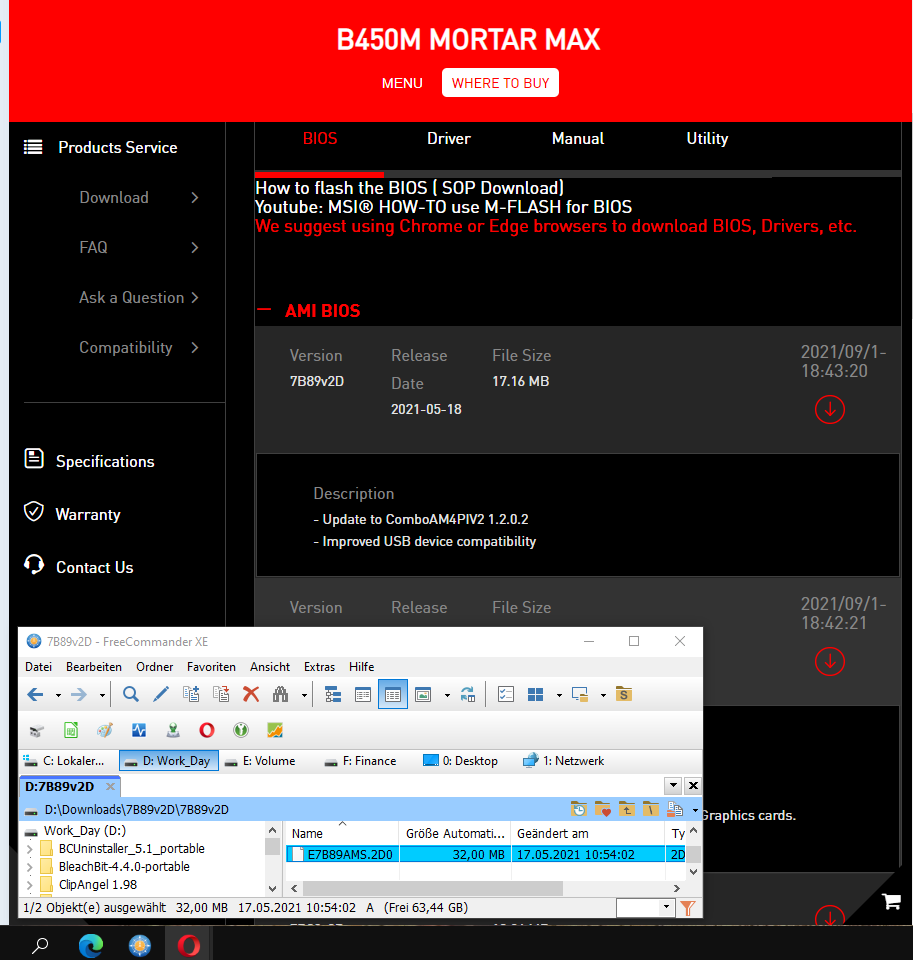913x960 pixels.
Task: Click the file list horizontal scrollbar thumb
Action: [x=432, y=888]
